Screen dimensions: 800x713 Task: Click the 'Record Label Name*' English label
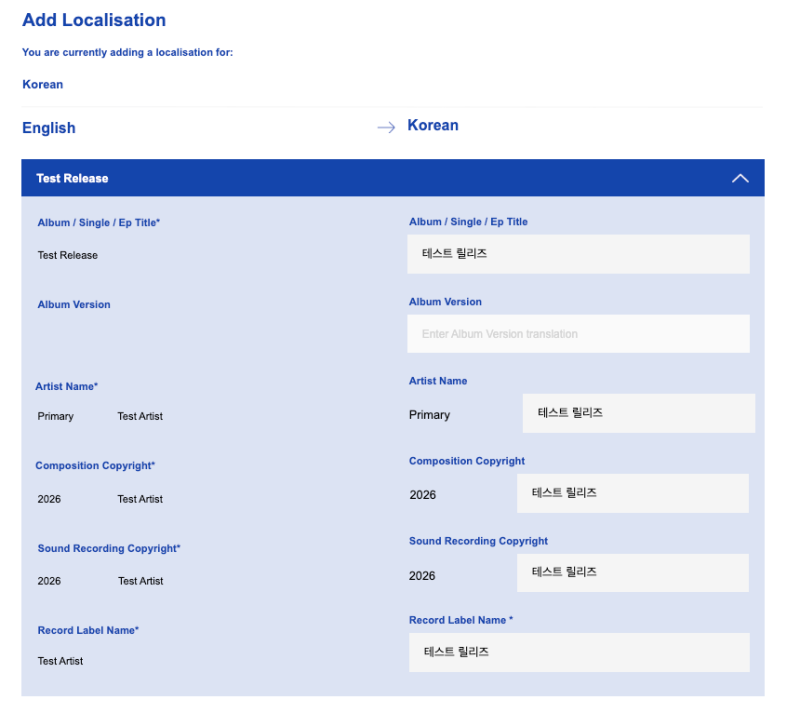click(88, 630)
